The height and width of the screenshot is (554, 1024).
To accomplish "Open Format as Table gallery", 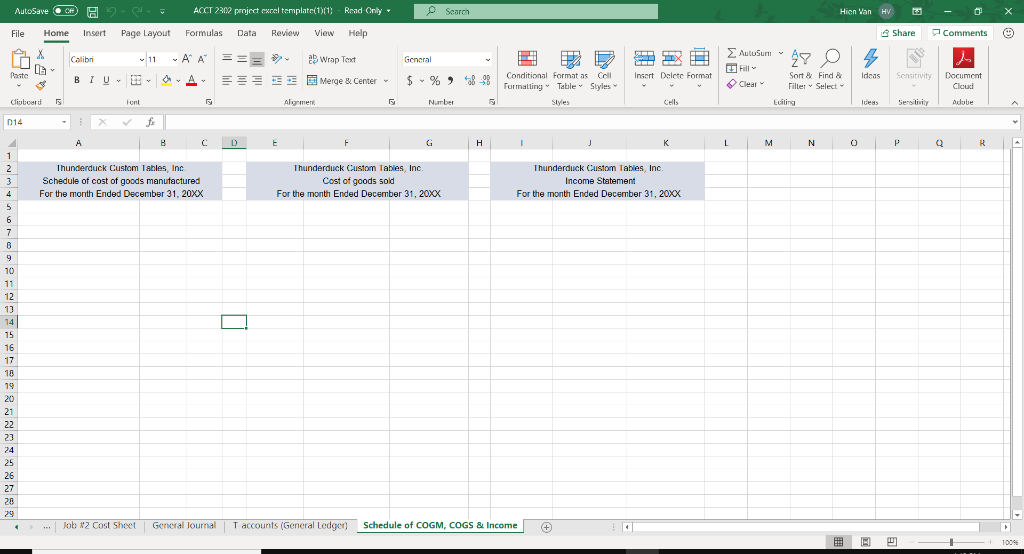I will pos(570,70).
